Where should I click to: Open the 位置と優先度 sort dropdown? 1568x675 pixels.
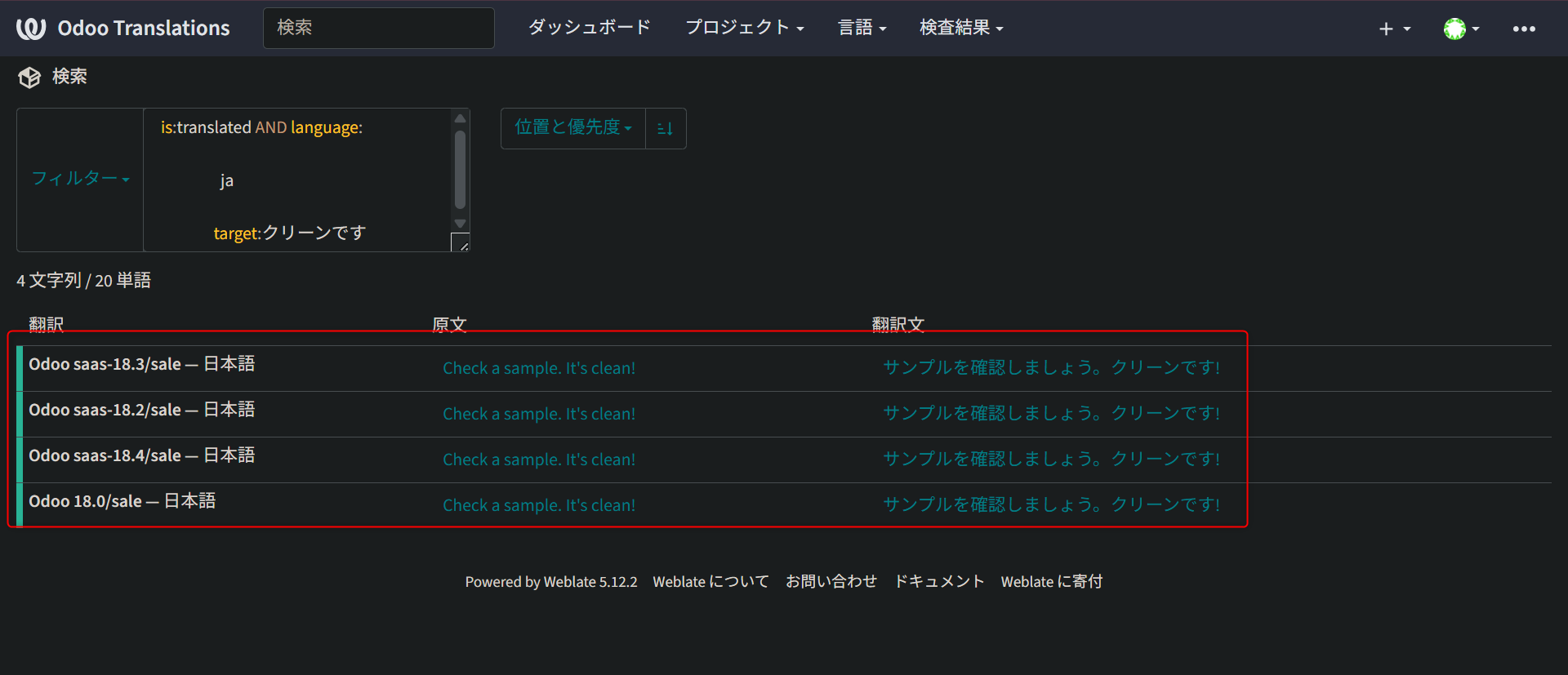pos(573,128)
